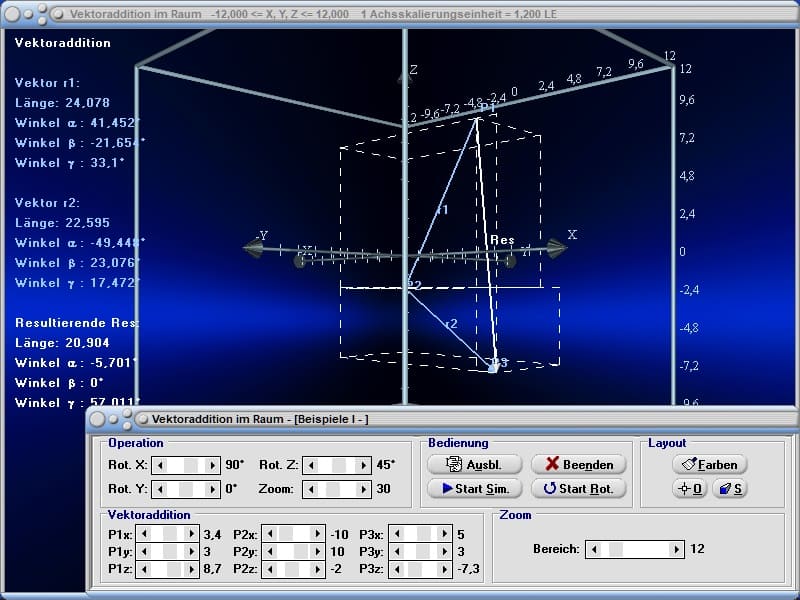Click the right arrow of P2y
Screen dimensions: 800x600
317,552
